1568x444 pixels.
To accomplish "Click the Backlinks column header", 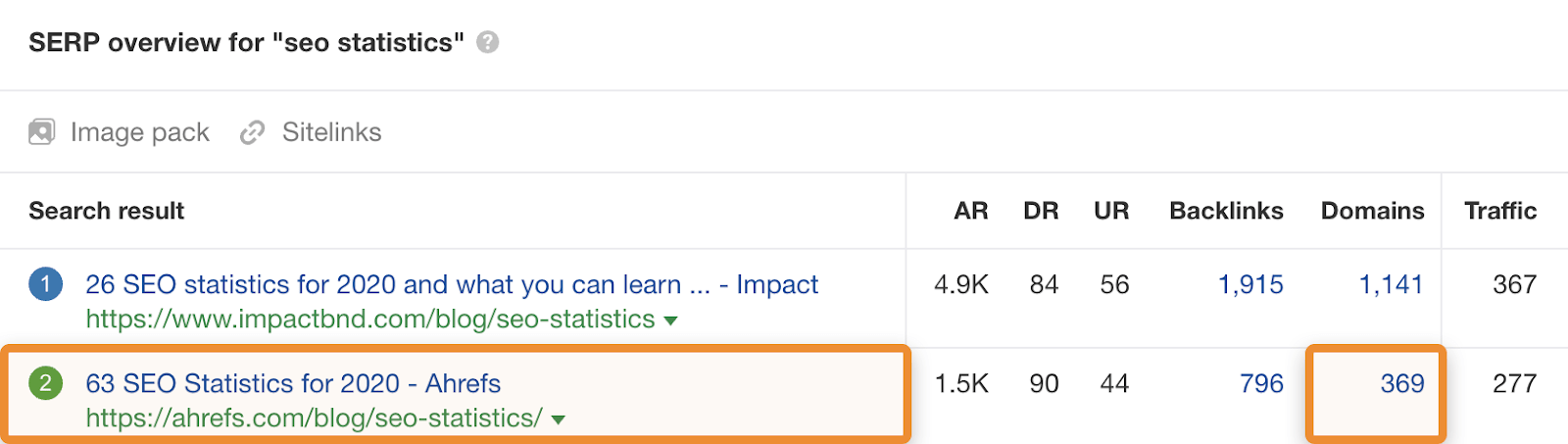I will (x=1226, y=211).
